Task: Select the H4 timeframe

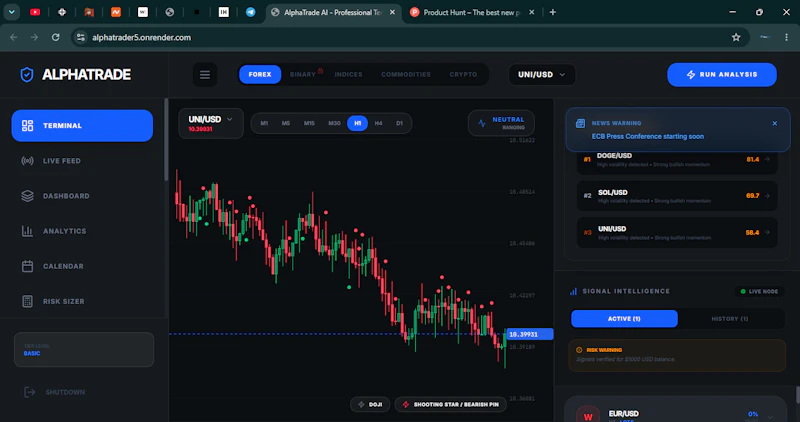Action: pyautogui.click(x=378, y=123)
